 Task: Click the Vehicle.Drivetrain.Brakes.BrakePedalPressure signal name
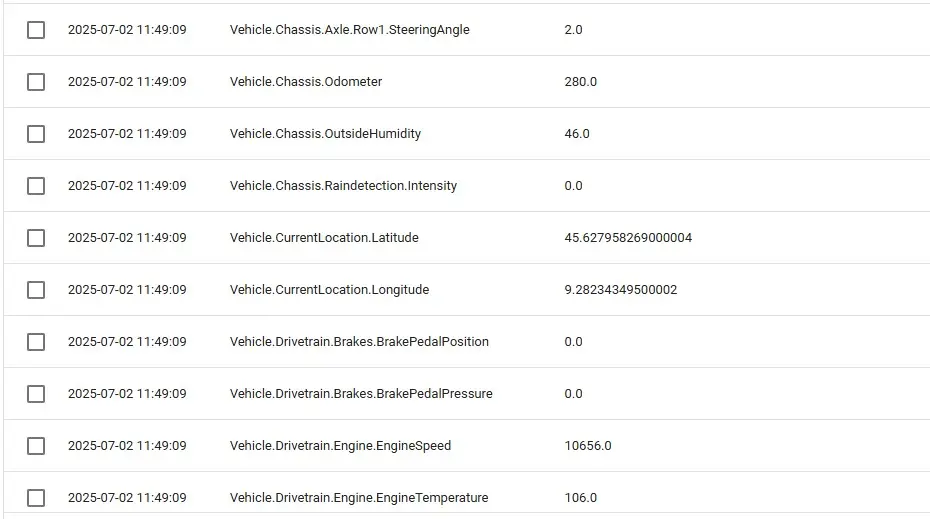coord(361,394)
